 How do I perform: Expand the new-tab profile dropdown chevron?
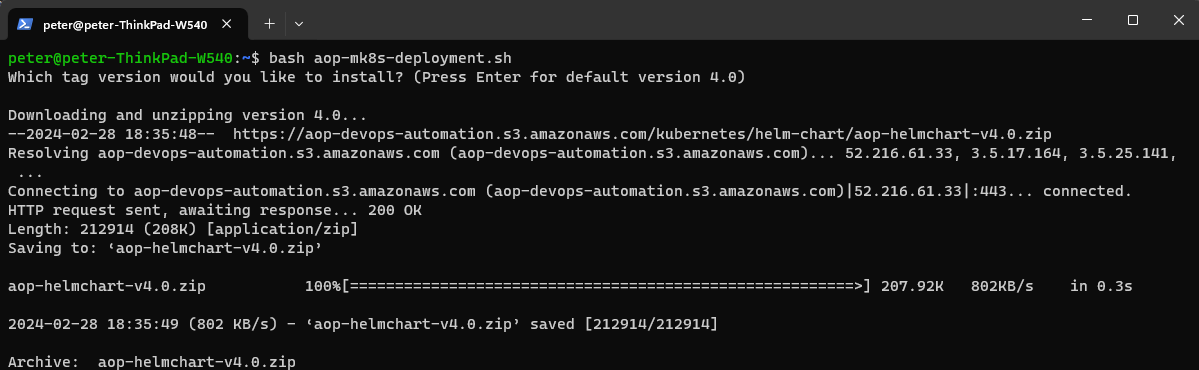click(299, 24)
